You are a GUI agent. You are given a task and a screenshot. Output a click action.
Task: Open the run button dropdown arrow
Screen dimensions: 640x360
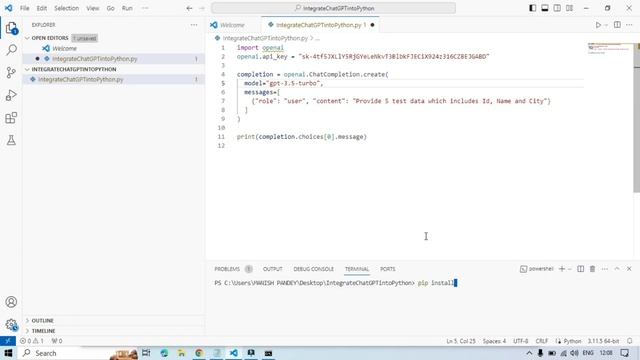pyautogui.click(x=606, y=25)
